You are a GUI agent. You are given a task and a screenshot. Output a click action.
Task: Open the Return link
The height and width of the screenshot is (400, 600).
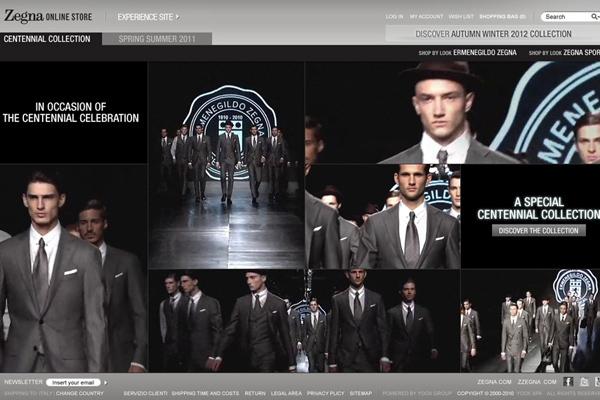(255, 393)
